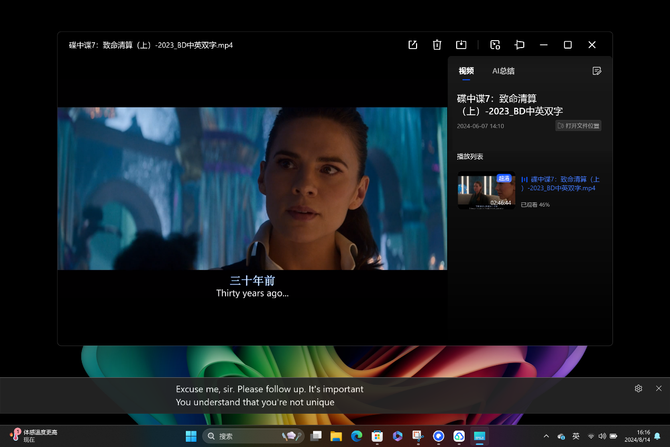Open the blue circular app in taskbar
The width and height of the screenshot is (670, 447).
point(438,436)
